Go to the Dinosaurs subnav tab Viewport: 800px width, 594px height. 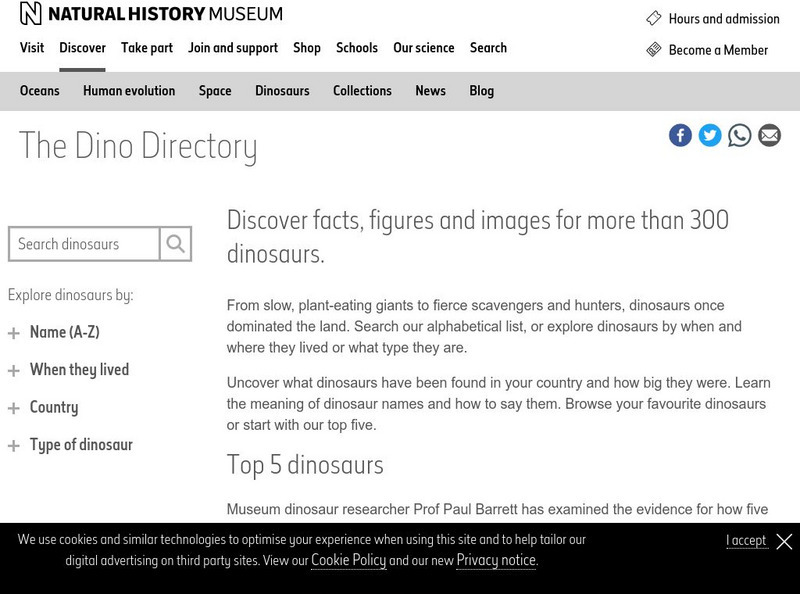(x=282, y=91)
